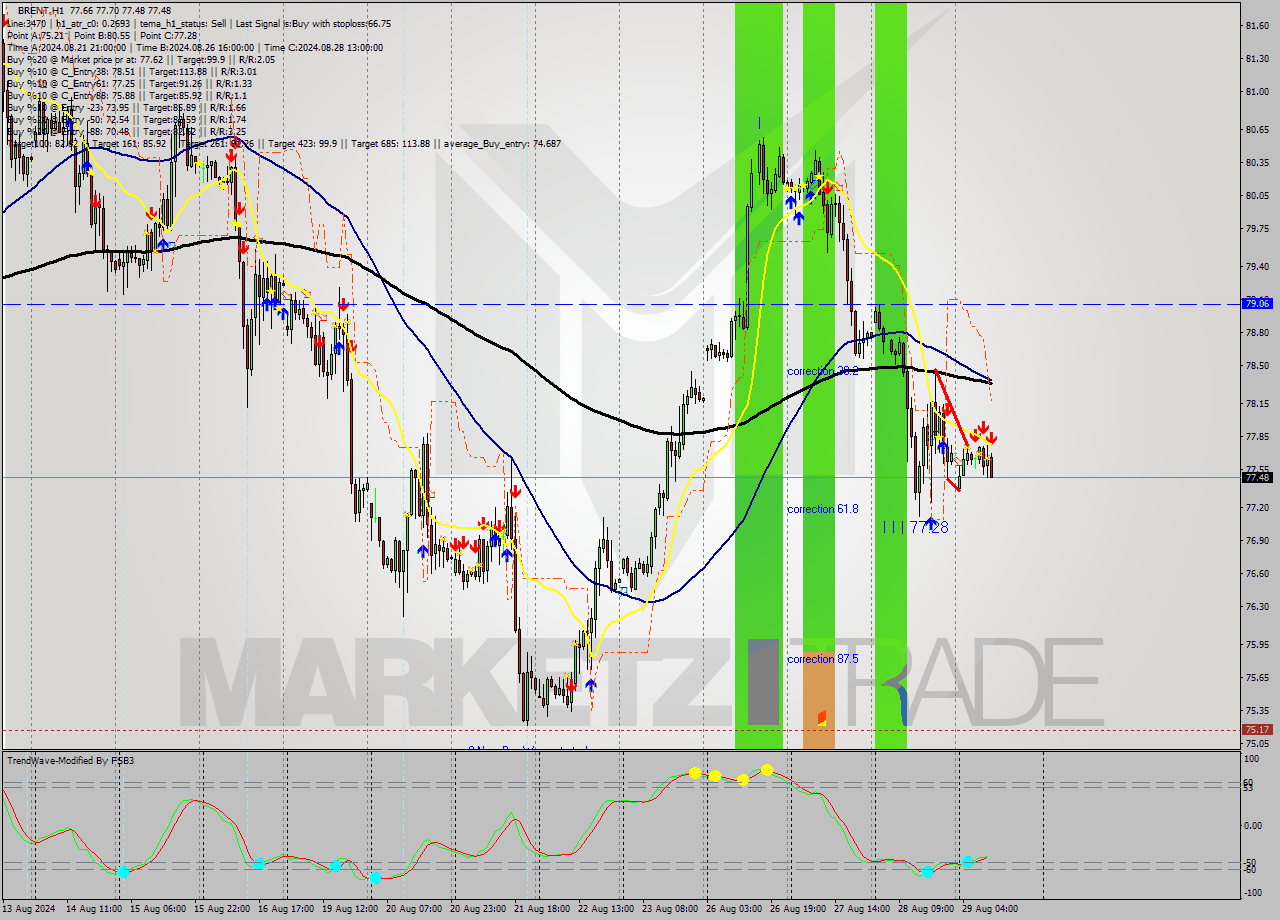
Task: Click the 'C_Entry38: 78.51' line
Action: 131,71
